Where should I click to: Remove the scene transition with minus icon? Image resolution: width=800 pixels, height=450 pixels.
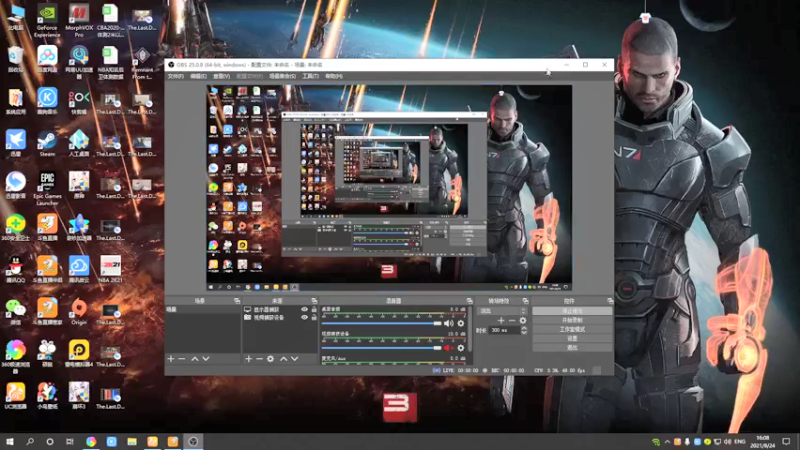tap(512, 320)
